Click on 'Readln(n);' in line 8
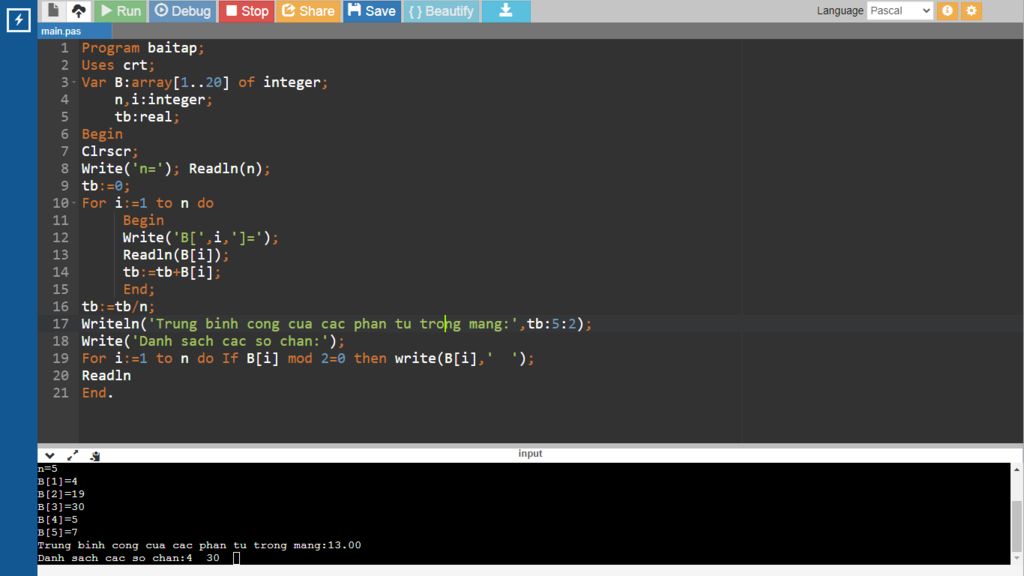 coord(229,168)
